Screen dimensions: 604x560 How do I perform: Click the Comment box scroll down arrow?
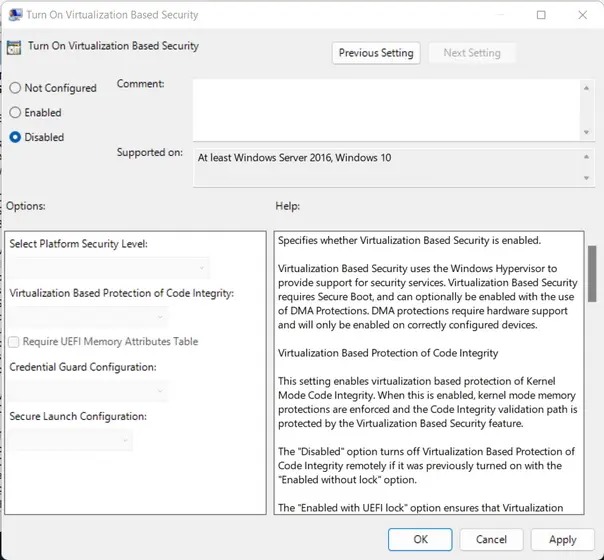[586, 132]
